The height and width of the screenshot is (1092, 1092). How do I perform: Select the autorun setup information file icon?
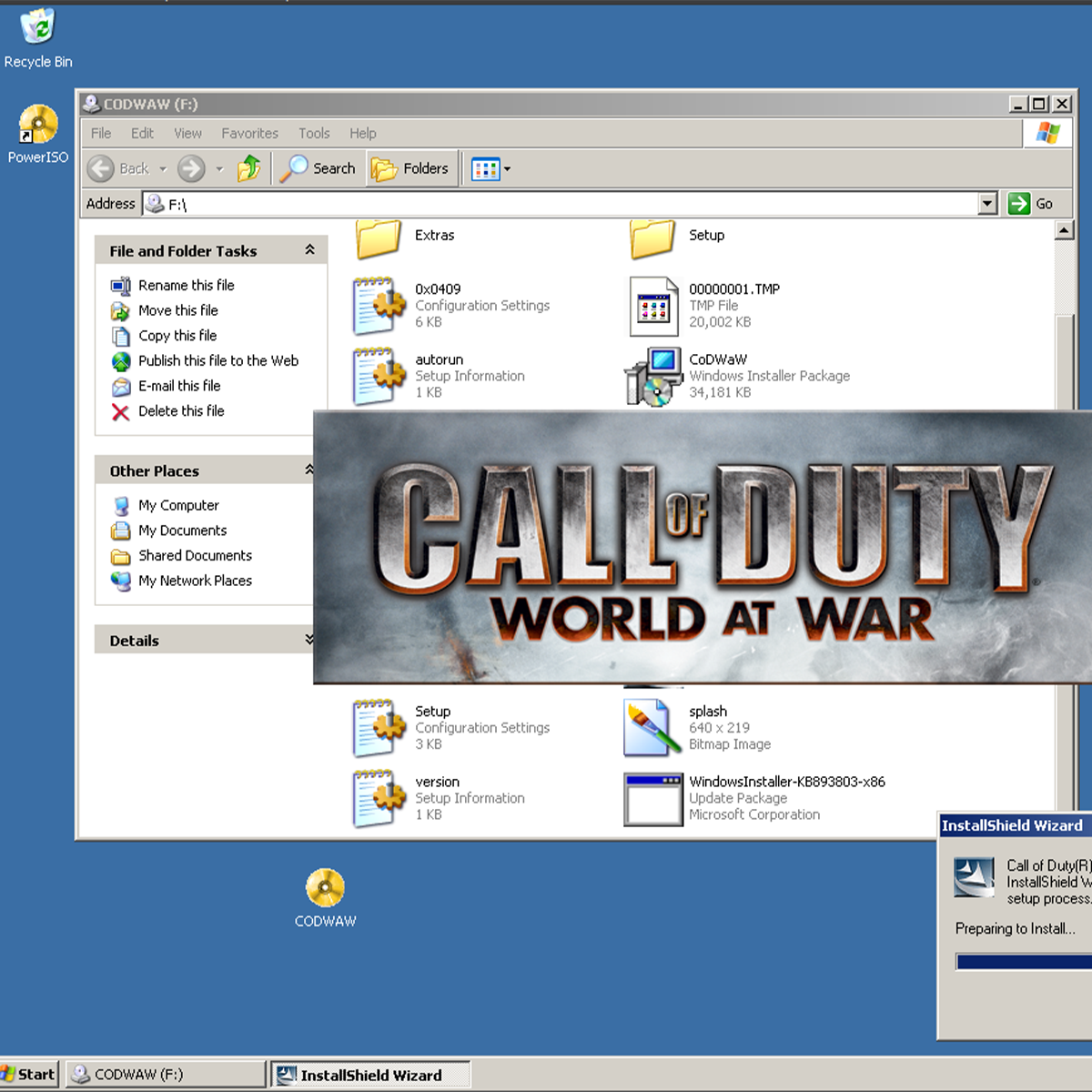379,377
